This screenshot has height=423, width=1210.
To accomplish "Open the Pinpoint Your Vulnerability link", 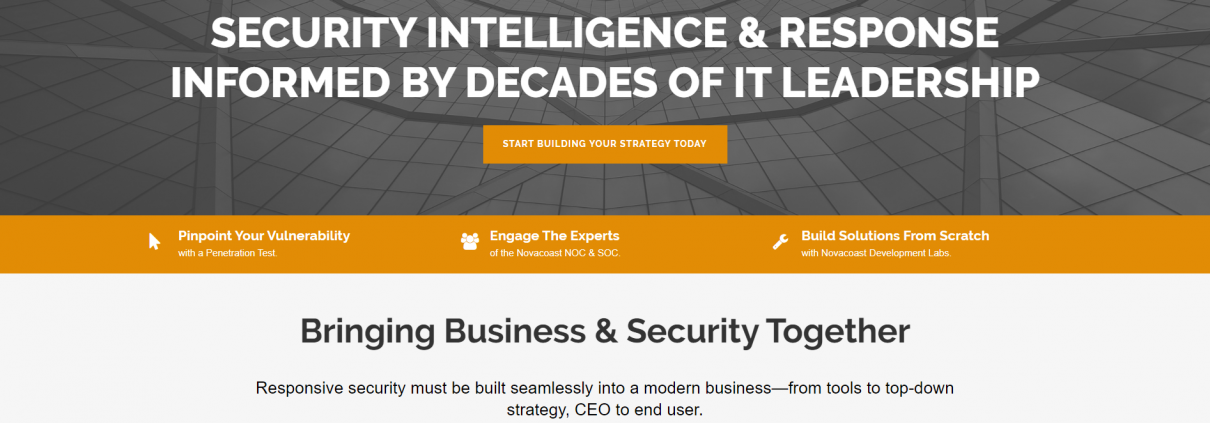I will tap(264, 236).
